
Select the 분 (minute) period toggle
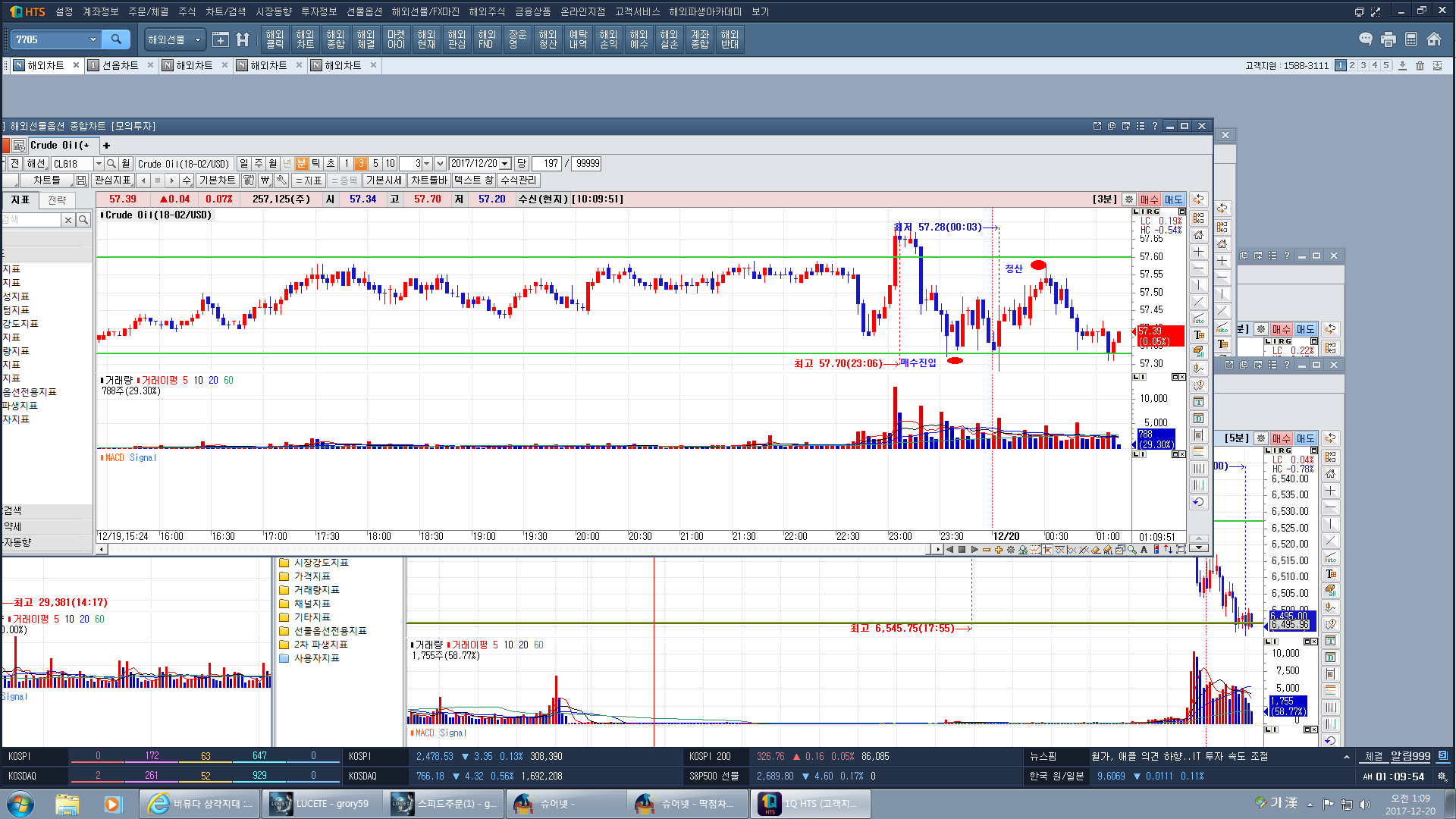[x=301, y=164]
